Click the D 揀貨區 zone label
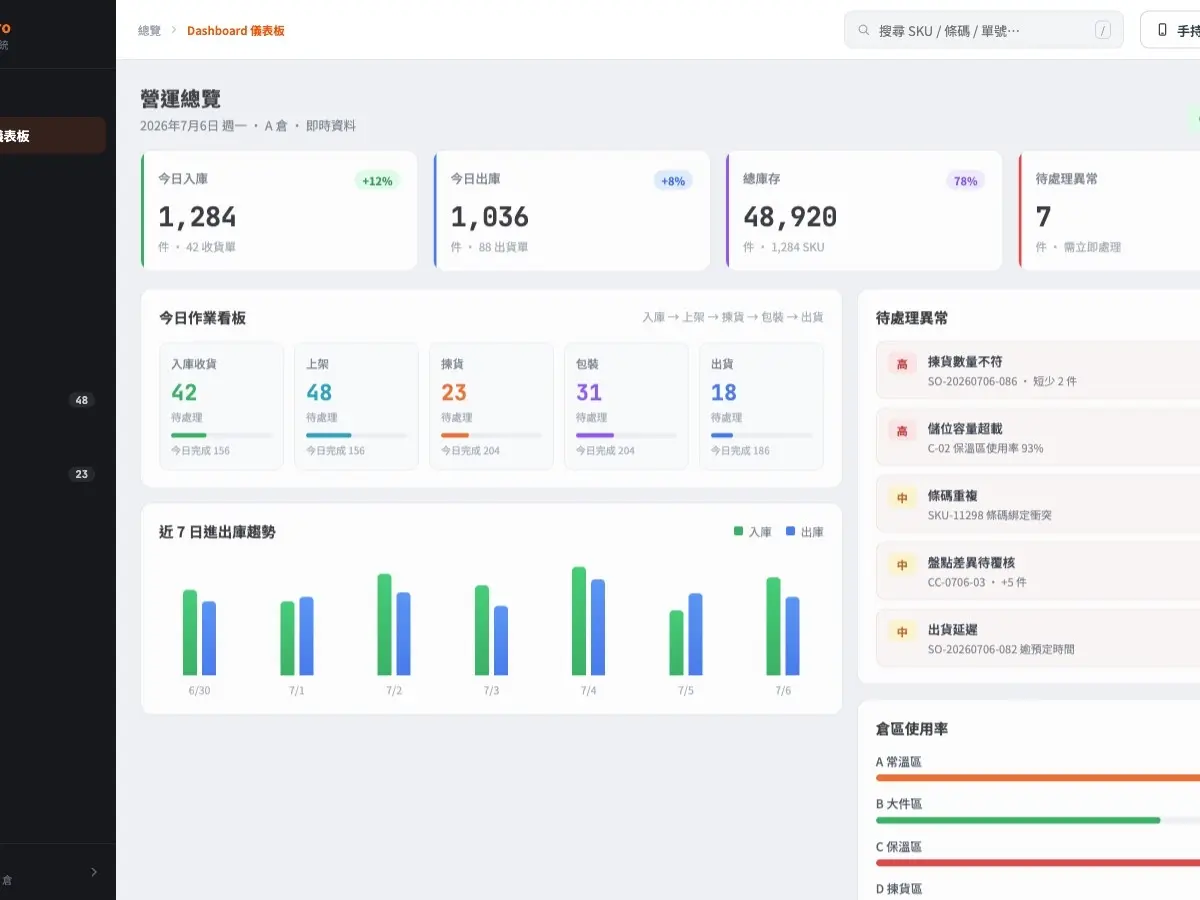This screenshot has height=900, width=1200. (x=899, y=889)
